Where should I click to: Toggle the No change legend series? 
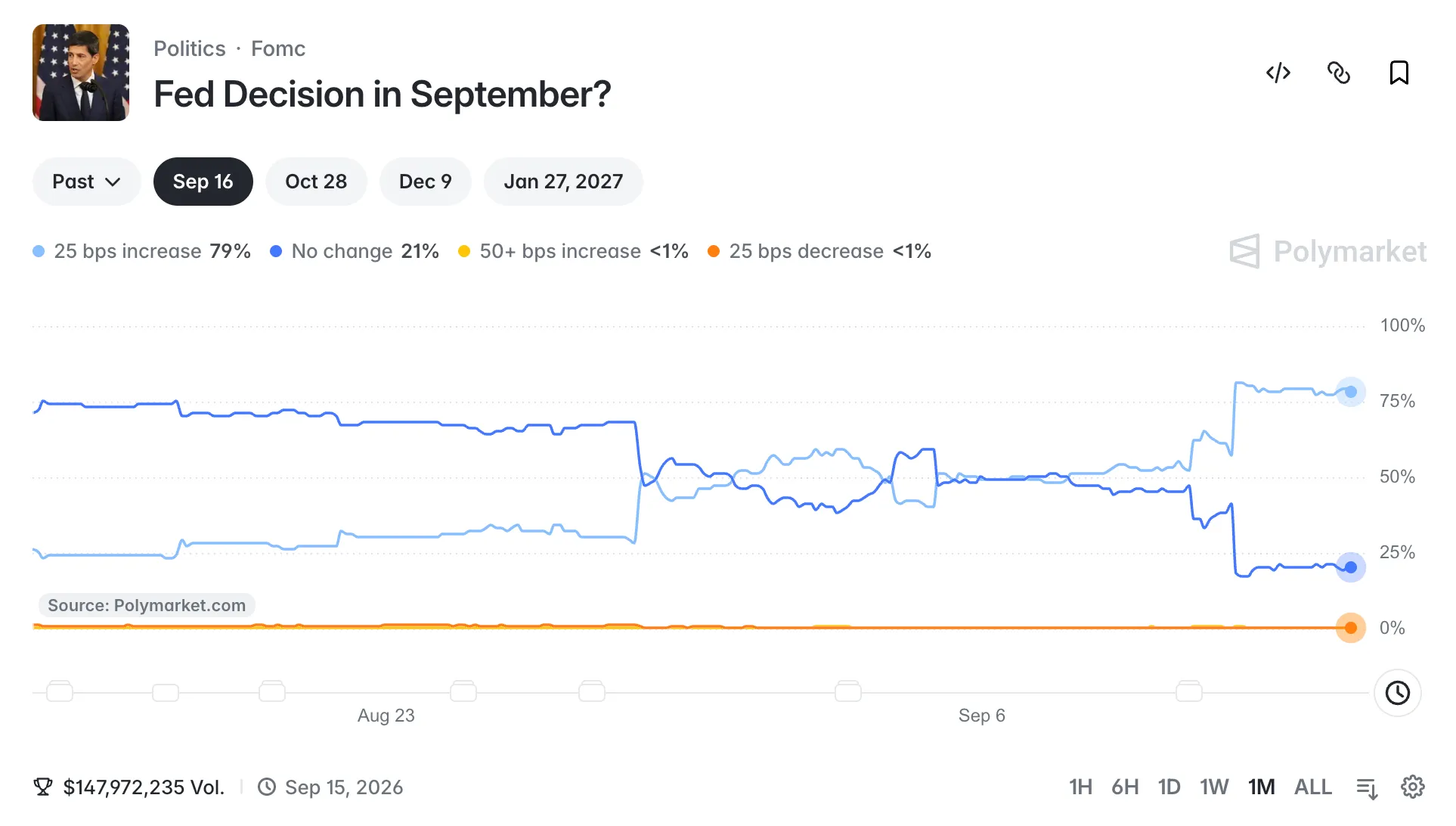(355, 251)
